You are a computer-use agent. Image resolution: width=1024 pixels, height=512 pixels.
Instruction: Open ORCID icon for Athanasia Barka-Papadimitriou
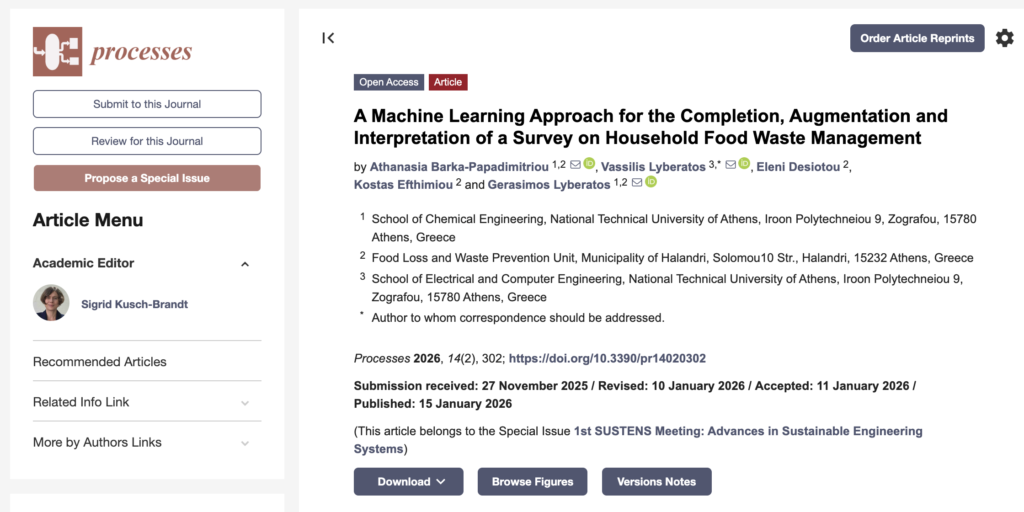[589, 164]
